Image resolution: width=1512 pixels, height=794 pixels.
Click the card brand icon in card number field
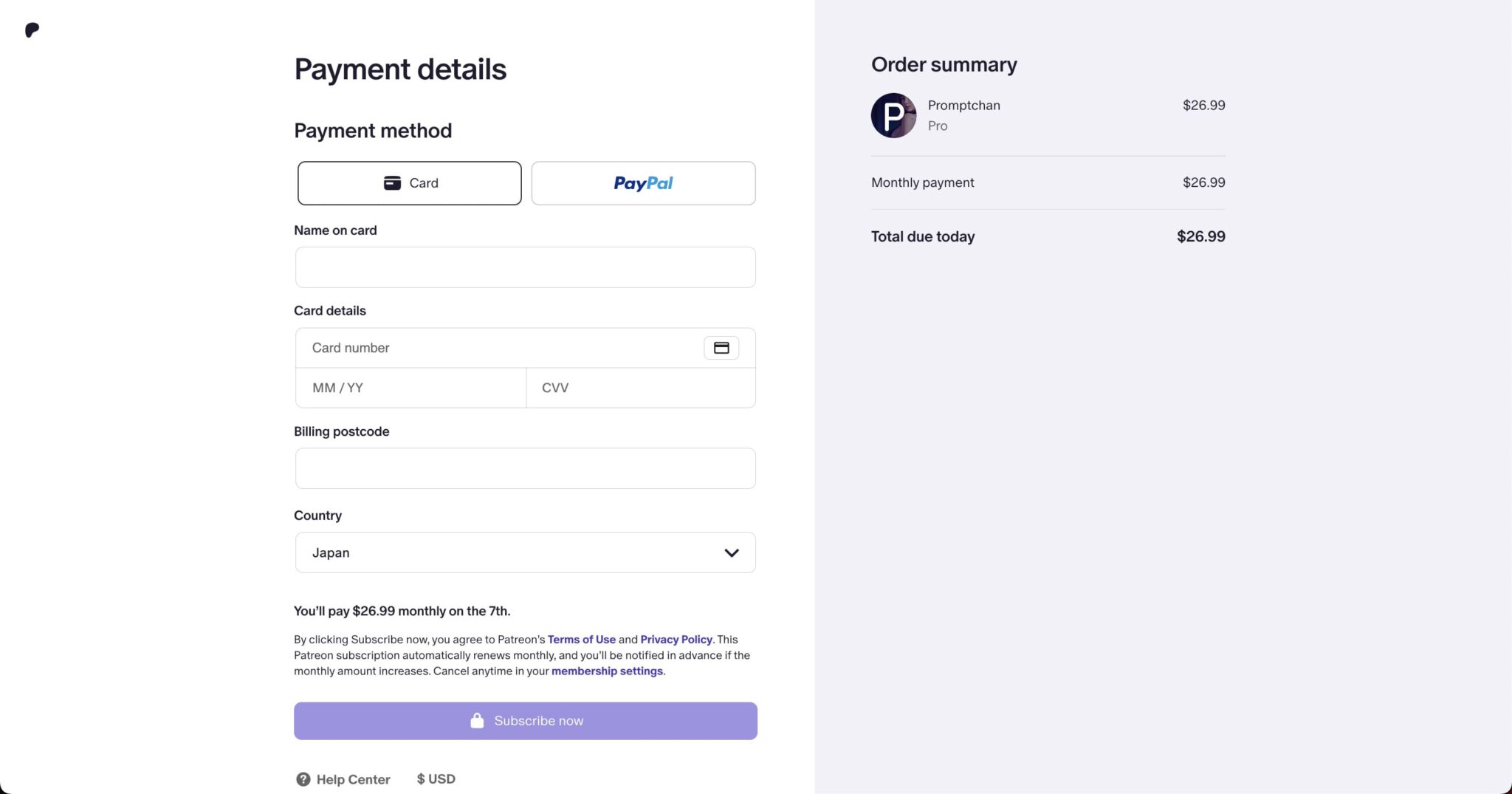click(x=721, y=348)
